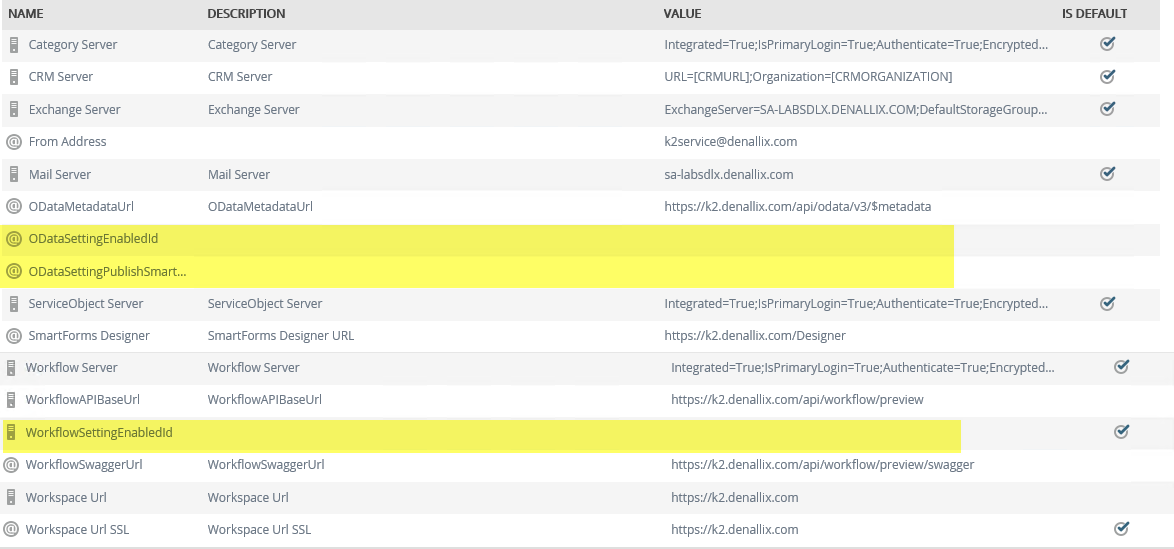Select the Workspace Url SSL name cell
The width and height of the screenshot is (1174, 549).
(x=77, y=530)
